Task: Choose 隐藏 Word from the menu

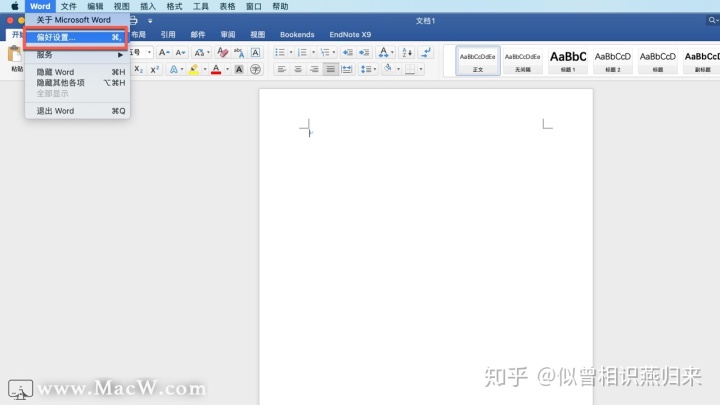Action: coord(77,72)
